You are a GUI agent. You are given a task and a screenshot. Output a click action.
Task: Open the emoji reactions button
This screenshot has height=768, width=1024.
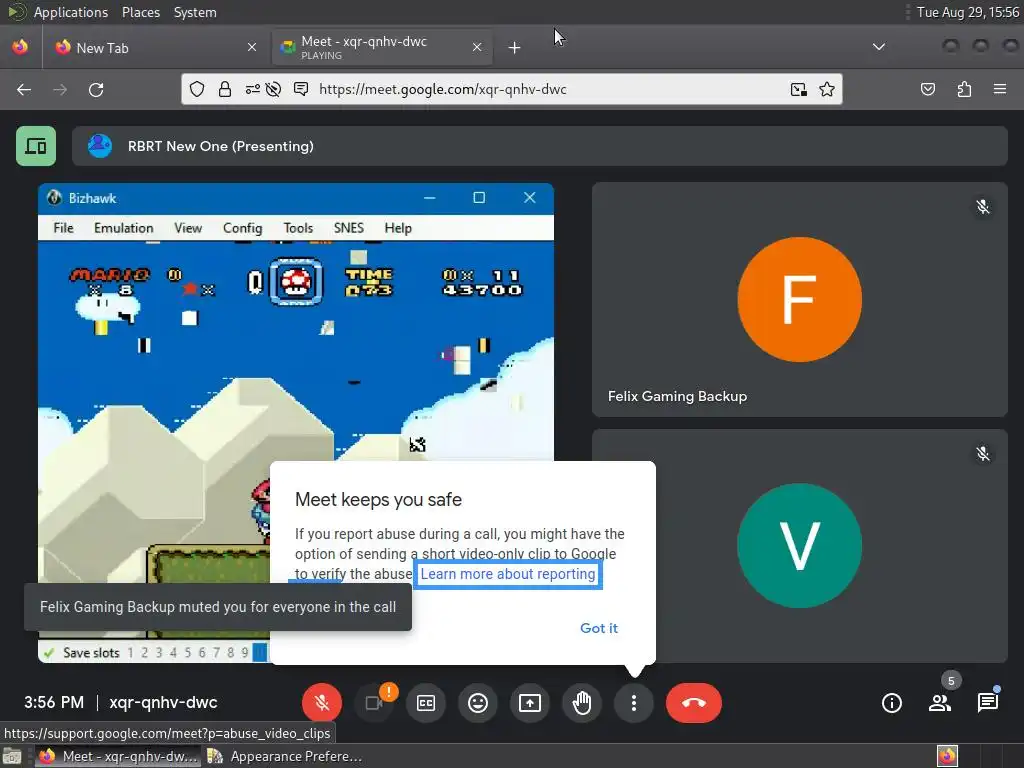click(478, 703)
